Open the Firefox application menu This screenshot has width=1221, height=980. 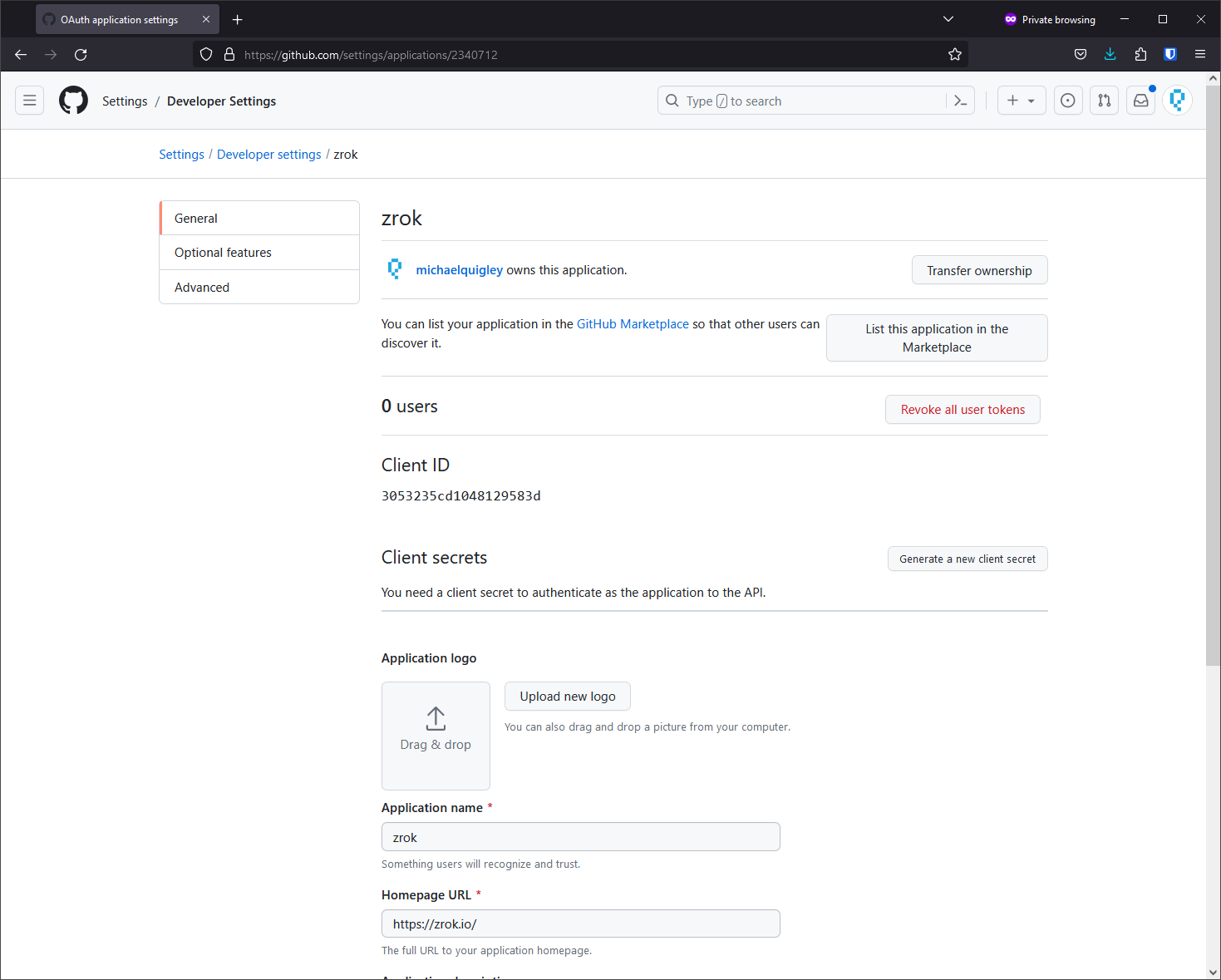1200,55
